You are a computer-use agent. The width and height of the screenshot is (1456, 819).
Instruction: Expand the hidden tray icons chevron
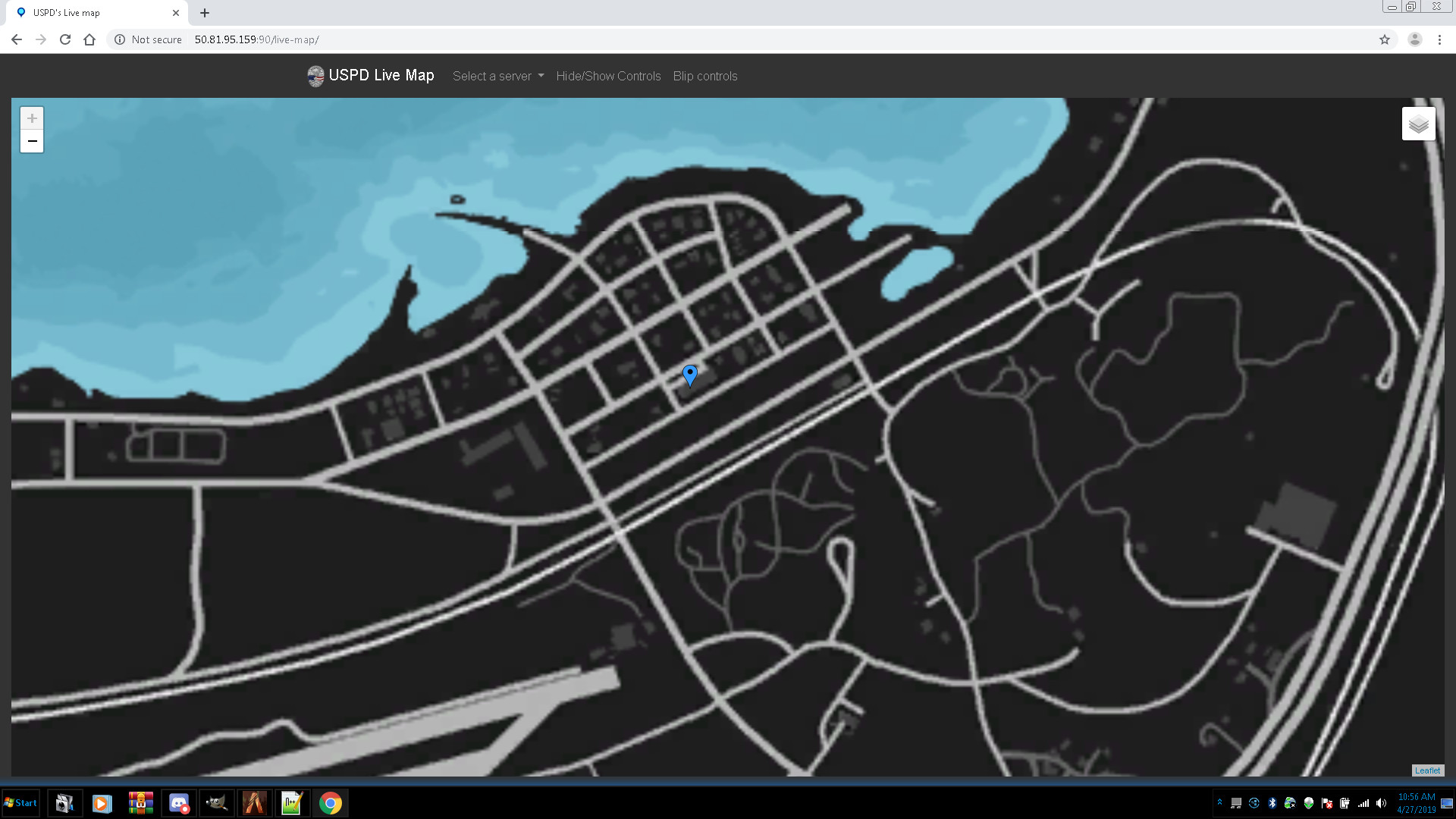(x=1219, y=802)
